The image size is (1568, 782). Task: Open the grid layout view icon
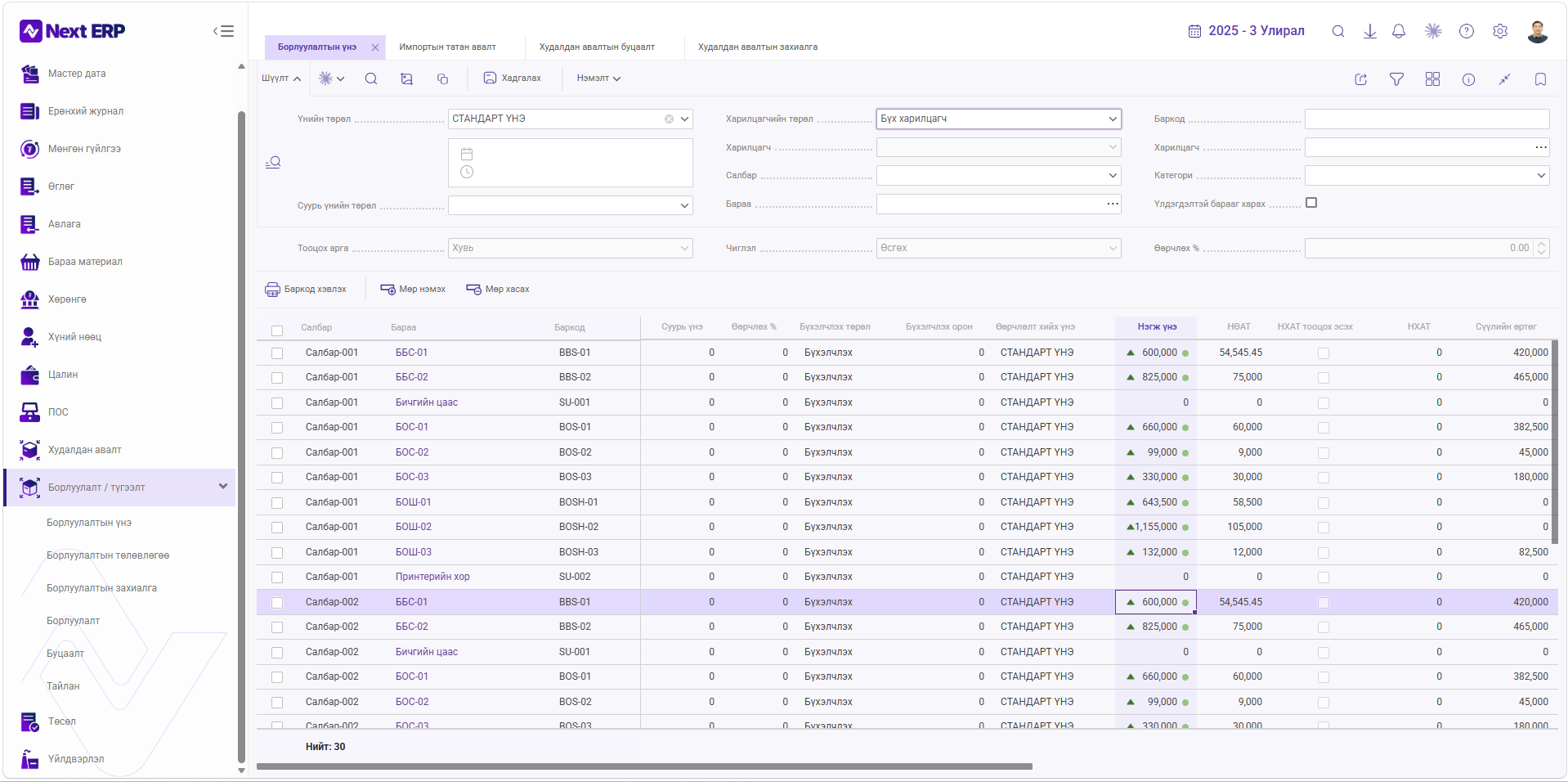coord(1432,79)
